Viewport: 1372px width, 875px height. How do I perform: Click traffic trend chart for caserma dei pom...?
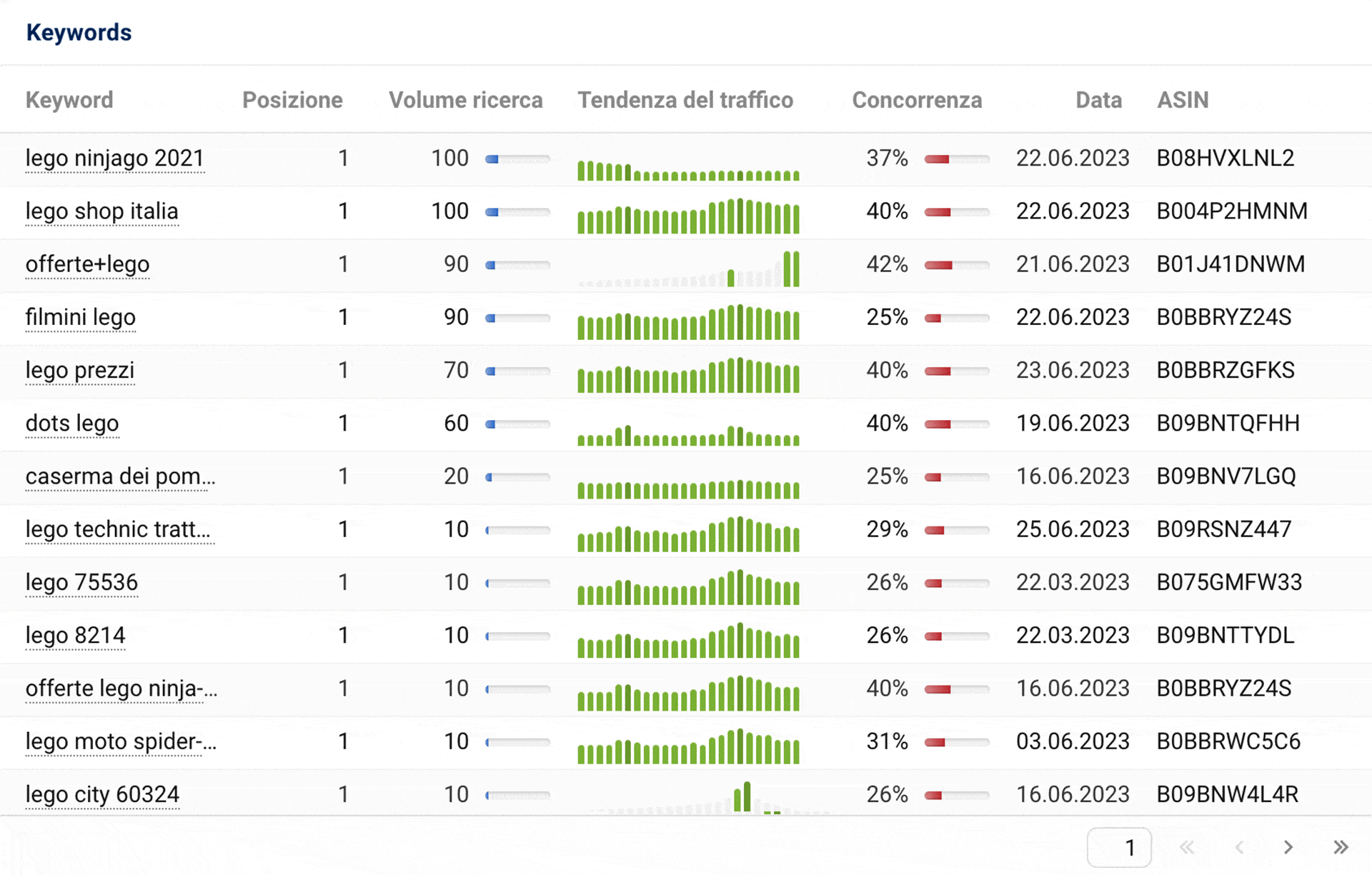[688, 489]
